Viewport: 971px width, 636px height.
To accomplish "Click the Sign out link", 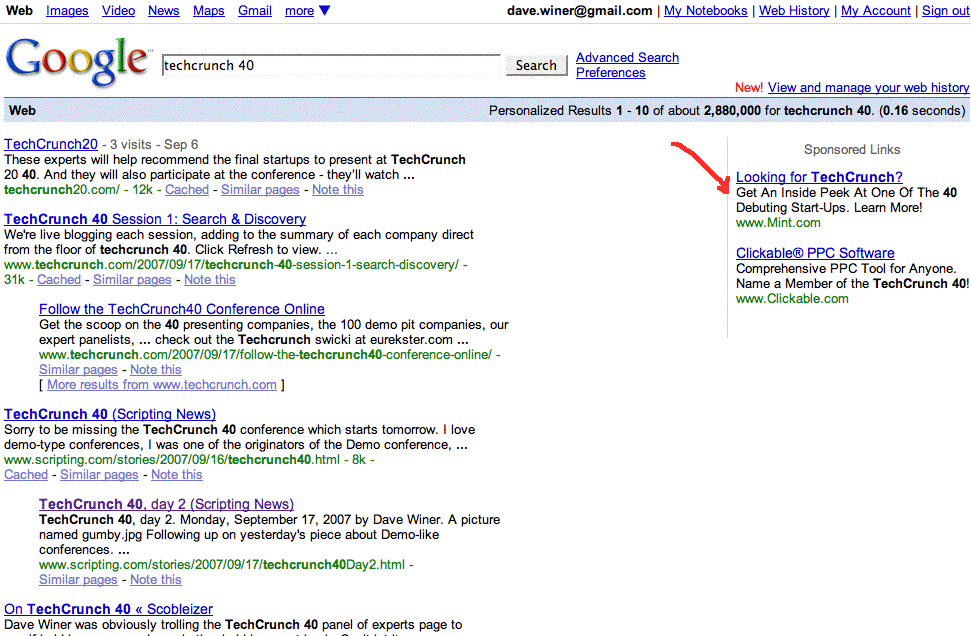I will coord(945,11).
